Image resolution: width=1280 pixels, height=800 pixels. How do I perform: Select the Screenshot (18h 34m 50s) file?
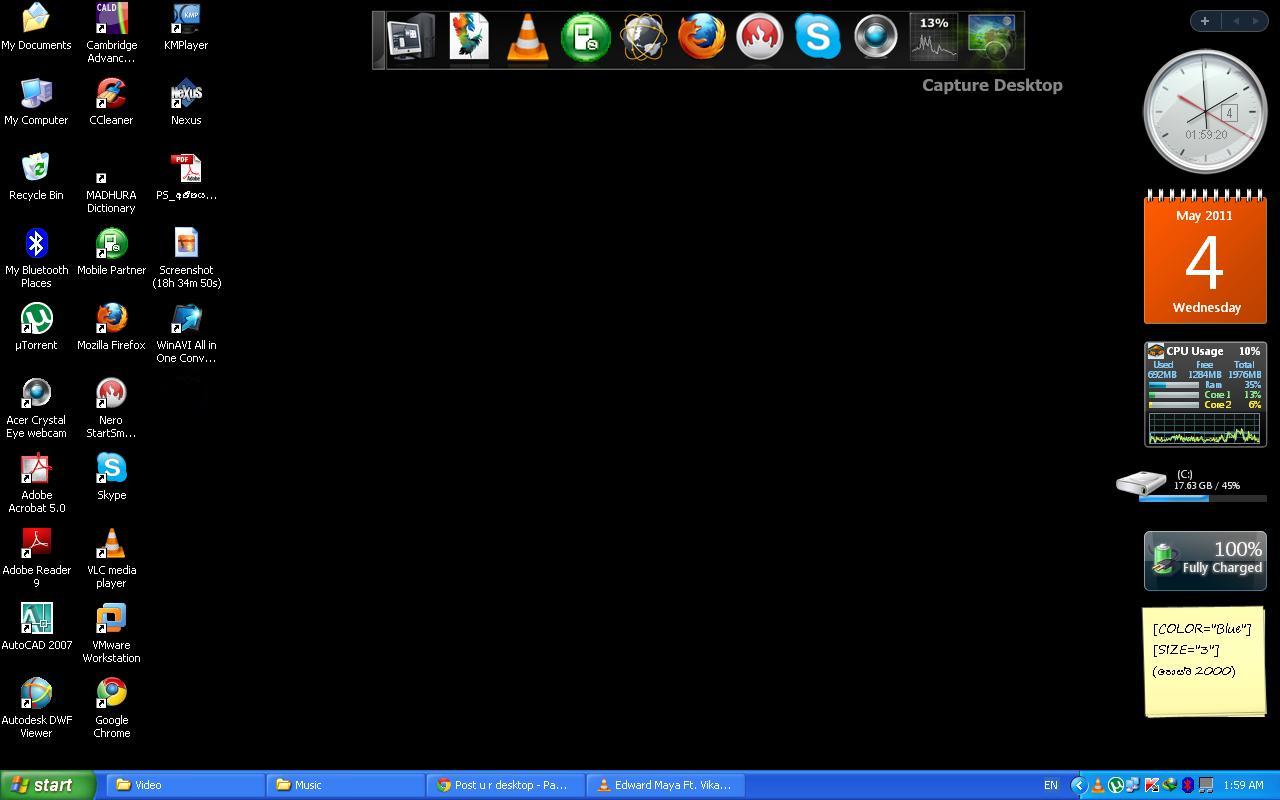[x=186, y=258]
